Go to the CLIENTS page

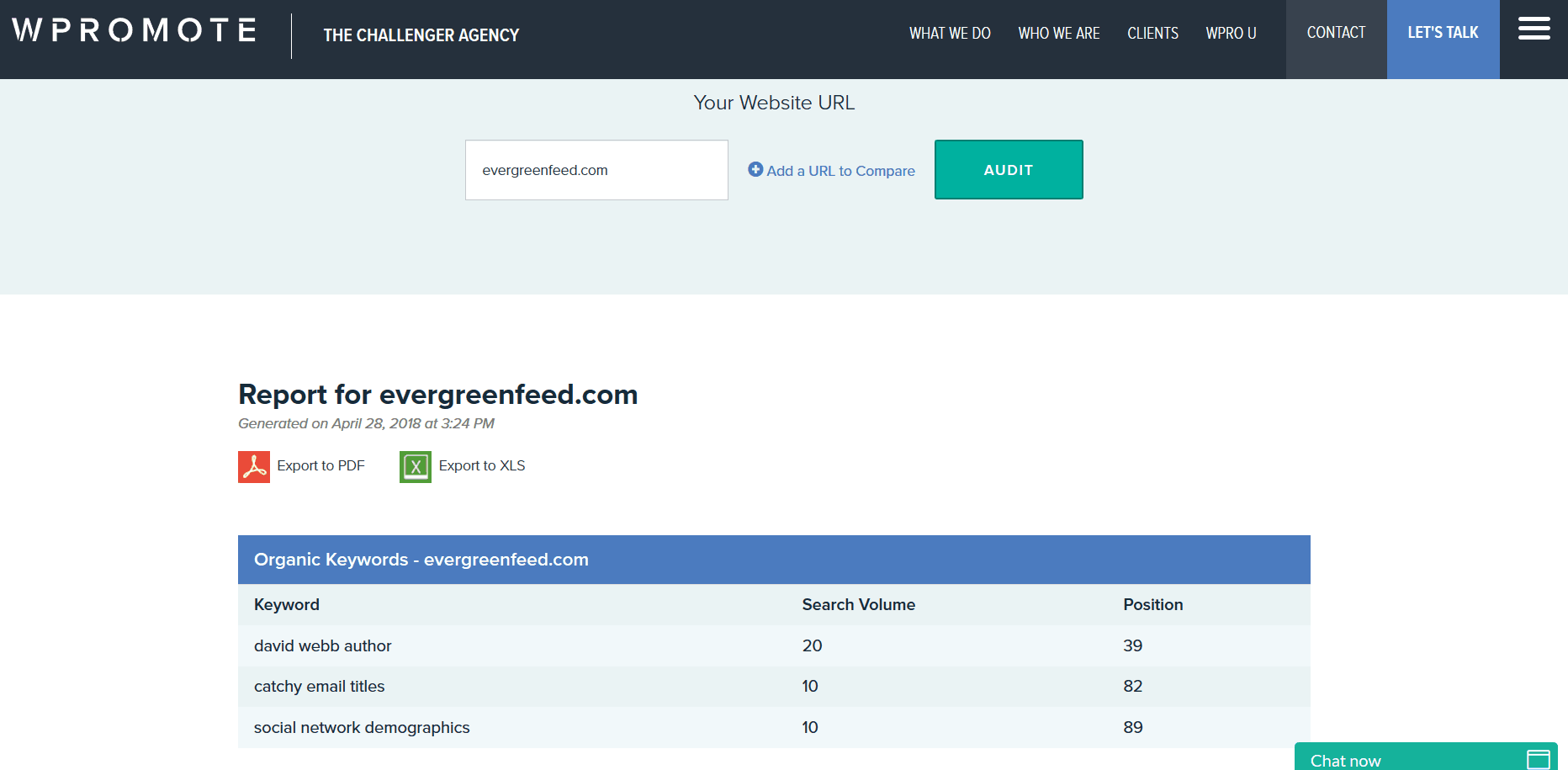tap(1152, 33)
